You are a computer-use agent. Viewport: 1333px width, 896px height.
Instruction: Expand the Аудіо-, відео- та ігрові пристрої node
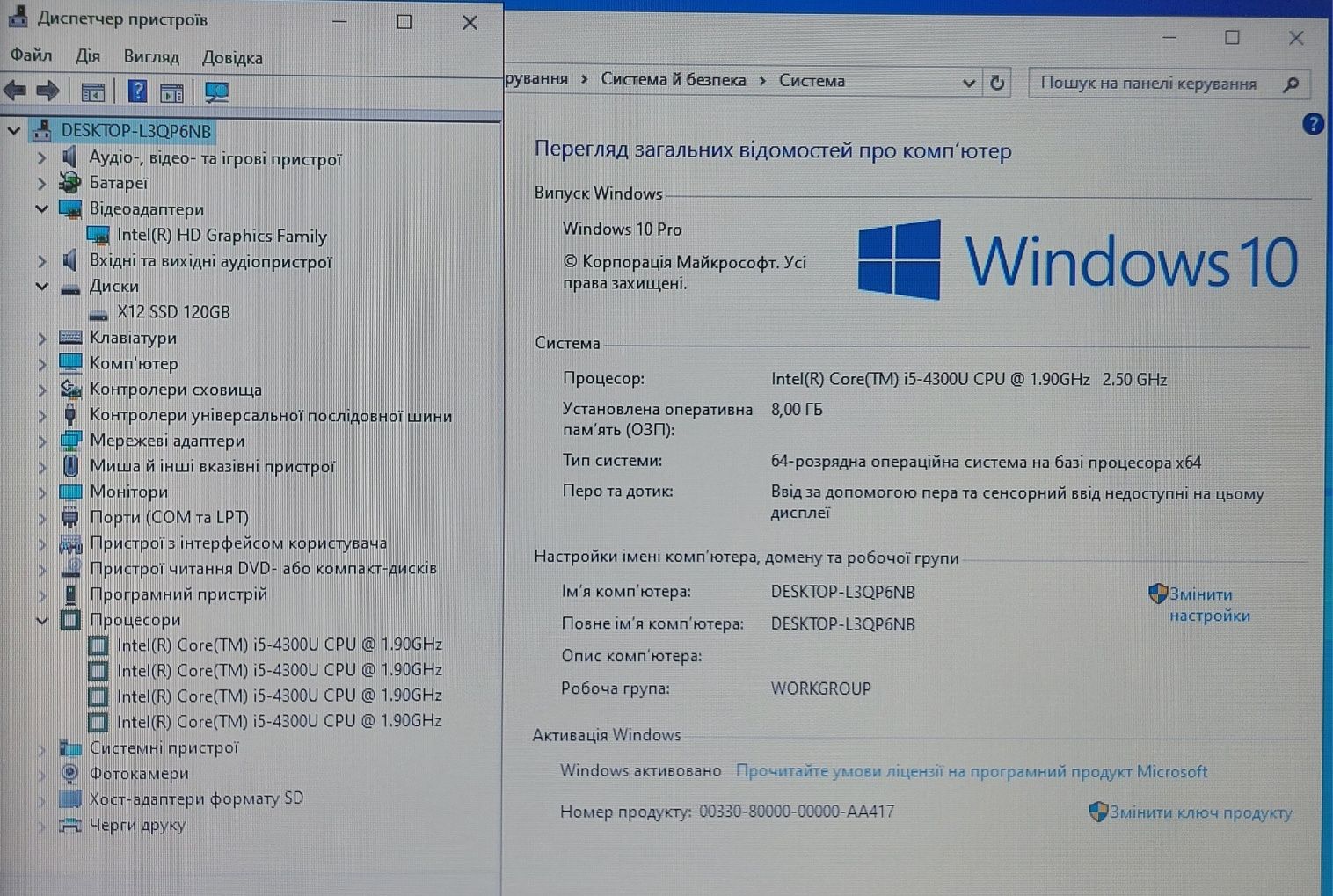[x=41, y=158]
